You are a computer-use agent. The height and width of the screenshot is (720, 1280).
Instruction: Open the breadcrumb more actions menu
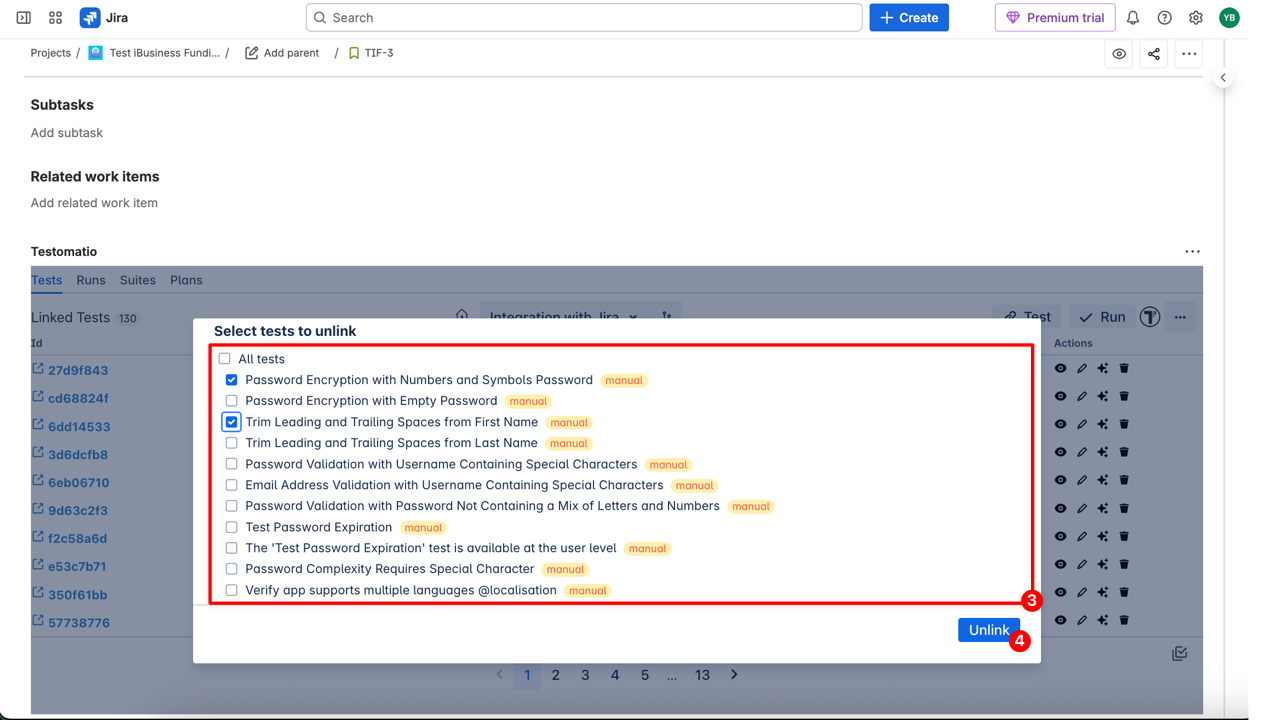1188,53
